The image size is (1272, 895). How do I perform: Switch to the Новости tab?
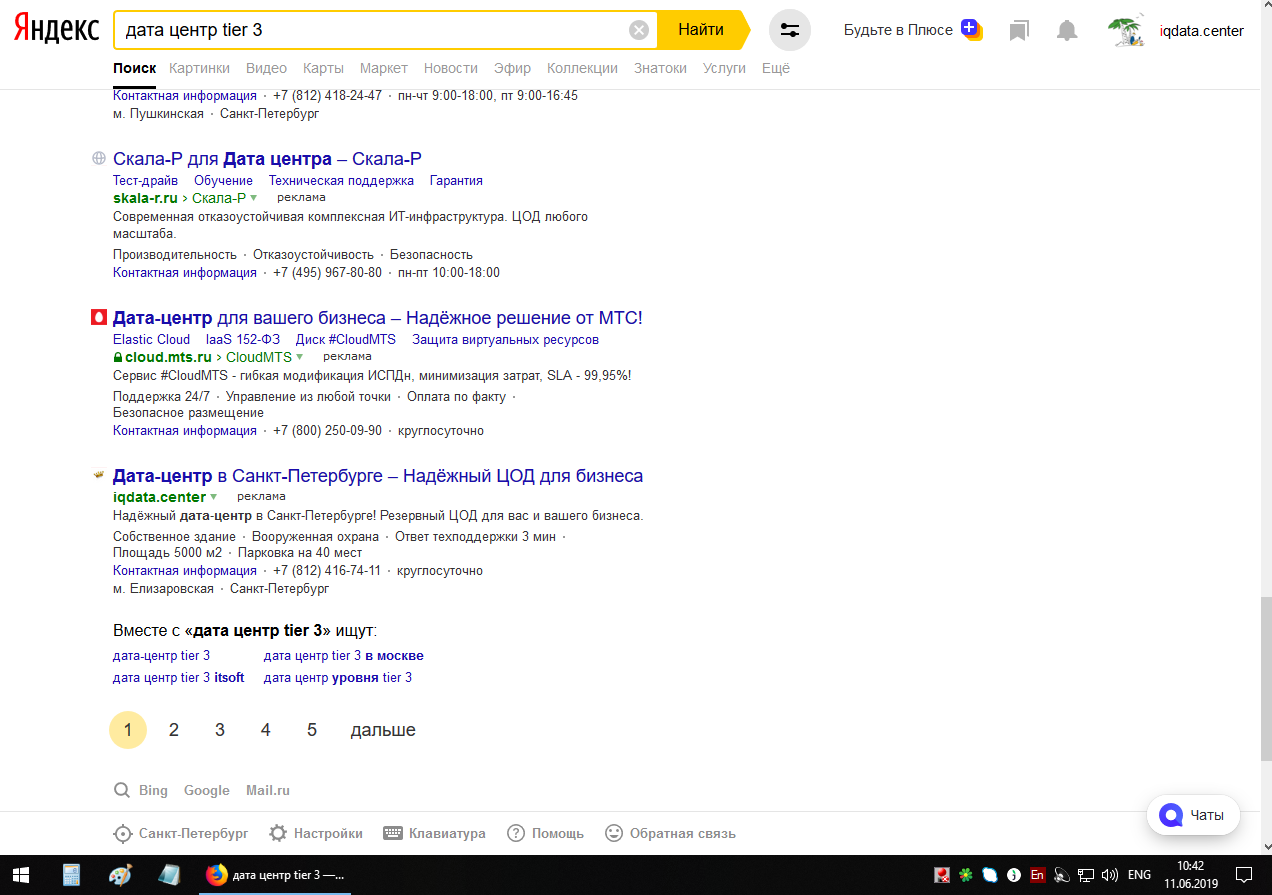[451, 68]
